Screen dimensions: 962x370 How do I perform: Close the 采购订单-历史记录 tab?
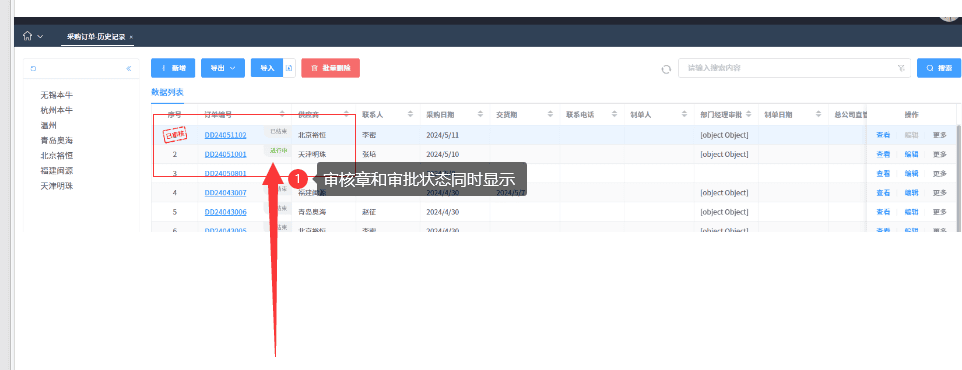tap(131, 37)
